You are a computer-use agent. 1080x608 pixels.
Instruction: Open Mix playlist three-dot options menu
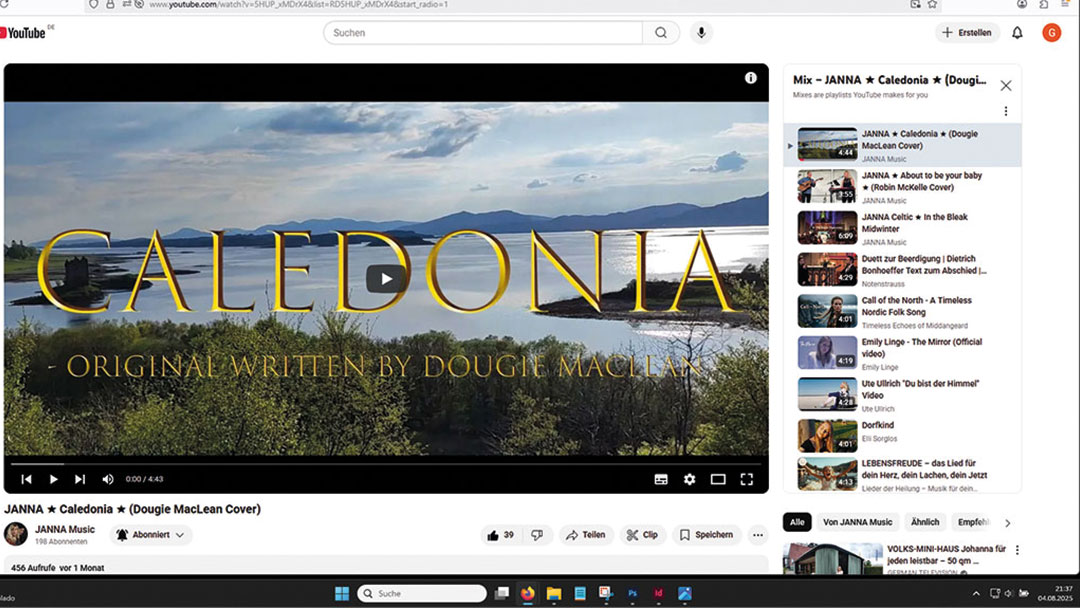pos(1006,111)
